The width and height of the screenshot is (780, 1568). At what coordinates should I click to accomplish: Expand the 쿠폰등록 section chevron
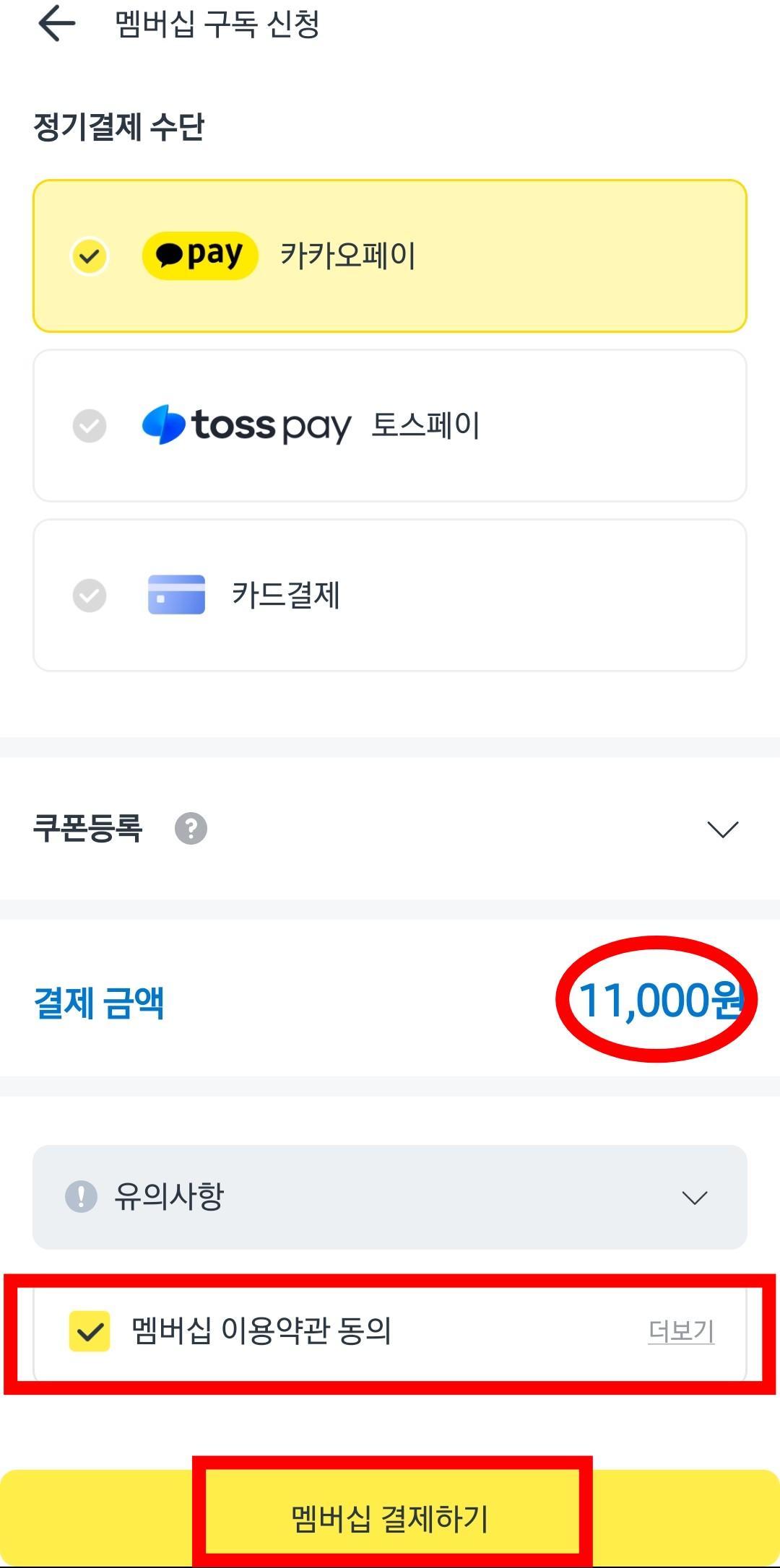[723, 829]
